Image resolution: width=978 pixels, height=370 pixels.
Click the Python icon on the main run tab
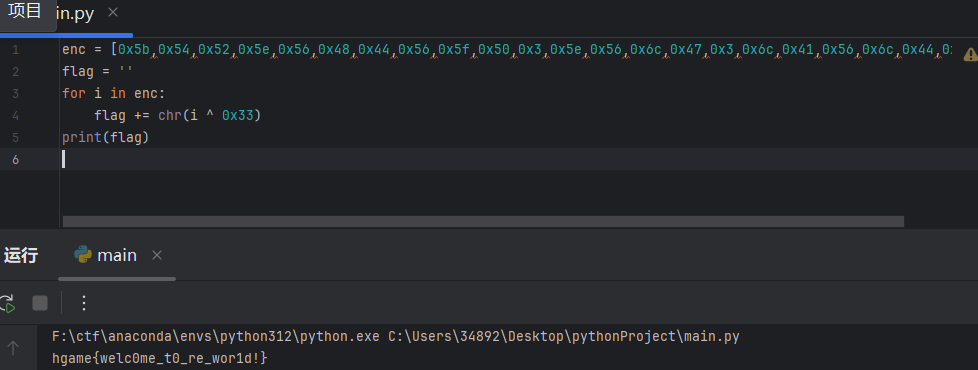83,255
